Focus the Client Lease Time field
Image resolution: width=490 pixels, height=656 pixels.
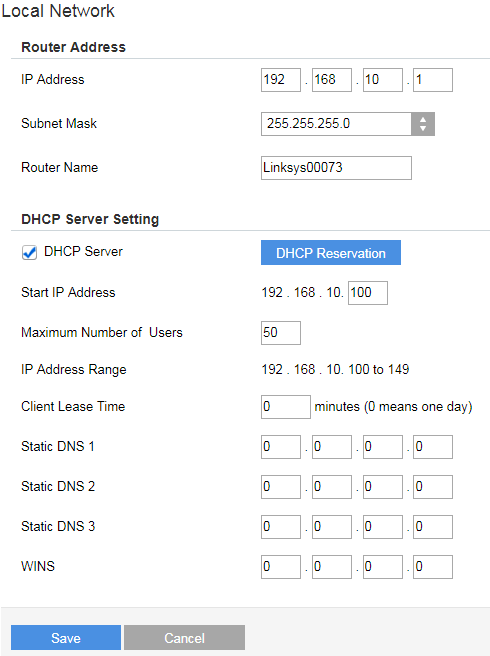(x=286, y=407)
